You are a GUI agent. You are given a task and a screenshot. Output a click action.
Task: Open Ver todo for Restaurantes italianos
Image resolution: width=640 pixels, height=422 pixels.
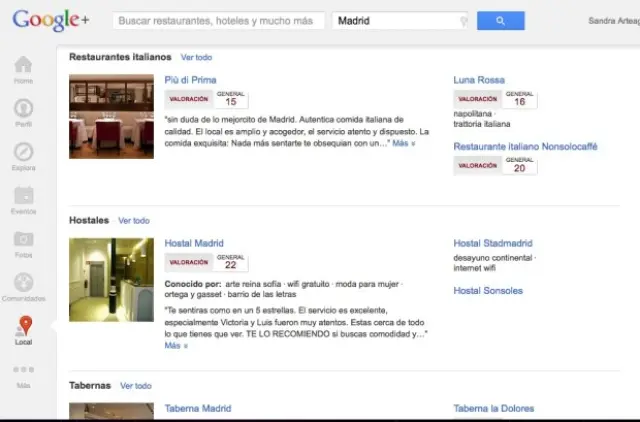[196, 58]
